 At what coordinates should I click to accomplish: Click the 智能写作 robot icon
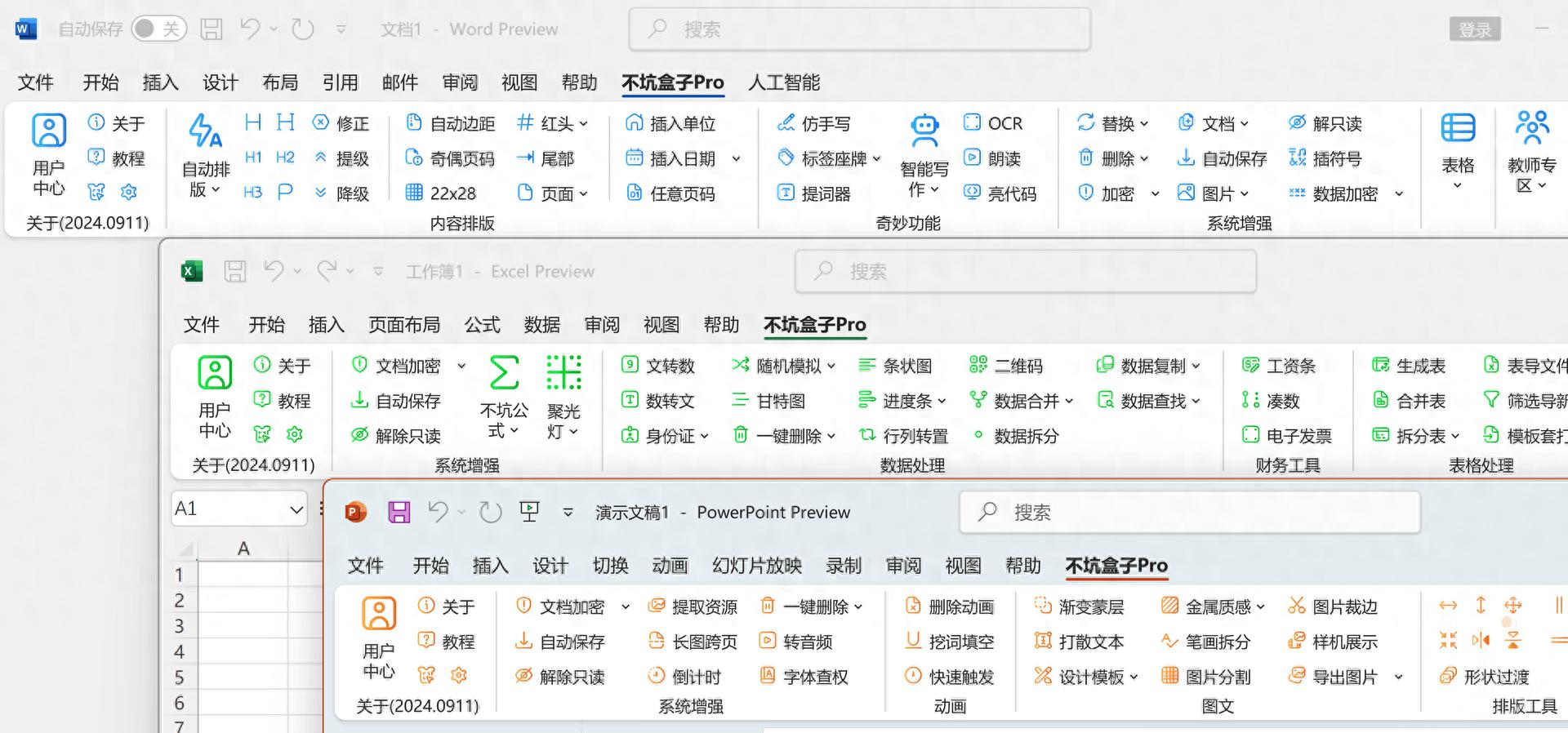(924, 131)
